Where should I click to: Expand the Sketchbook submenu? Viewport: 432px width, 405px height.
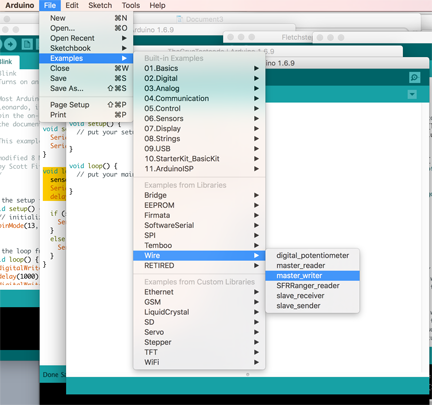coord(86,48)
